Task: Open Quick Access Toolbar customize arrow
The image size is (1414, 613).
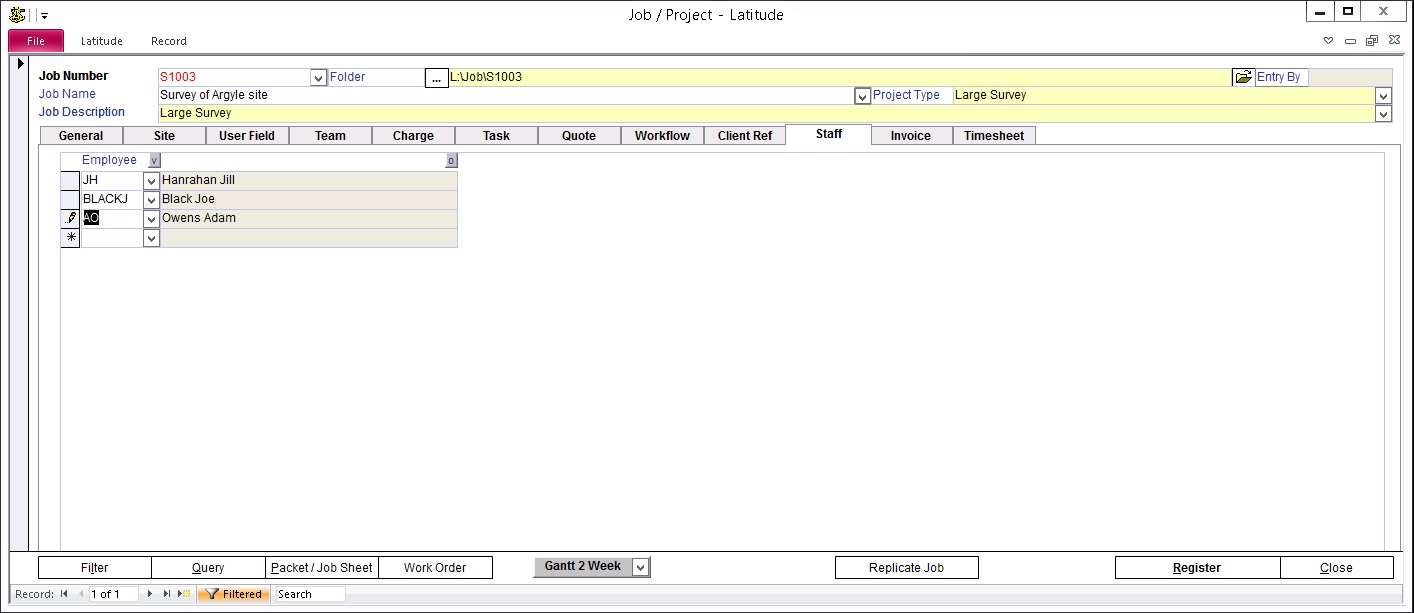Action: point(45,15)
